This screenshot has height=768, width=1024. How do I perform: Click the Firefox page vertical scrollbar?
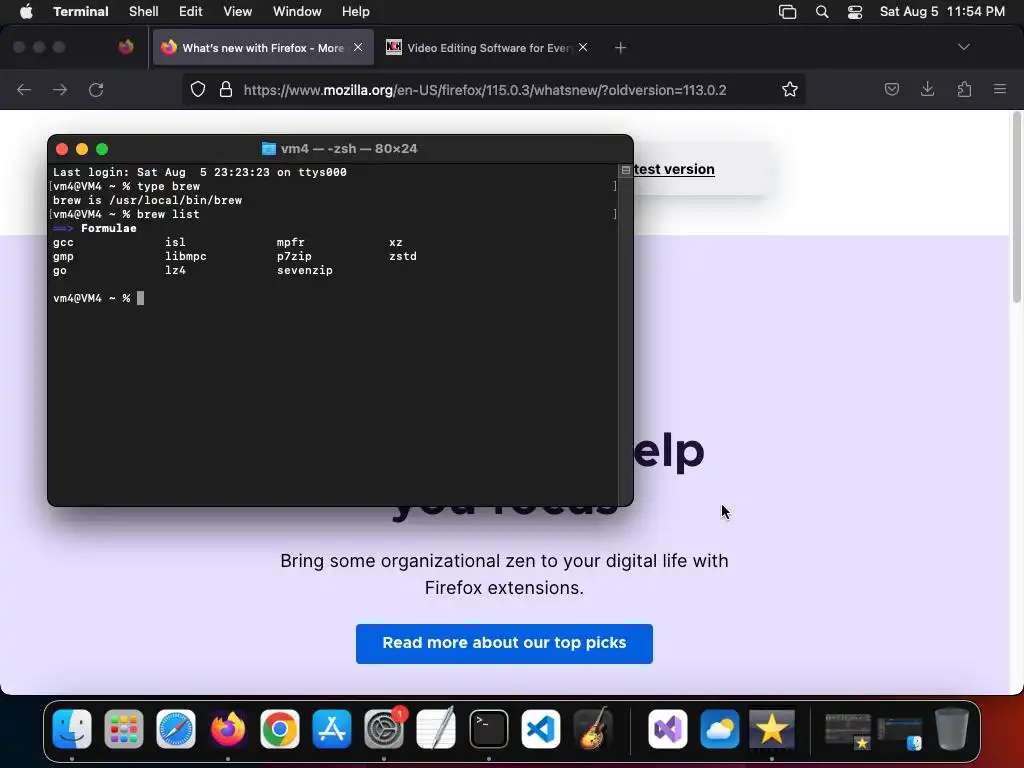coord(1016,208)
